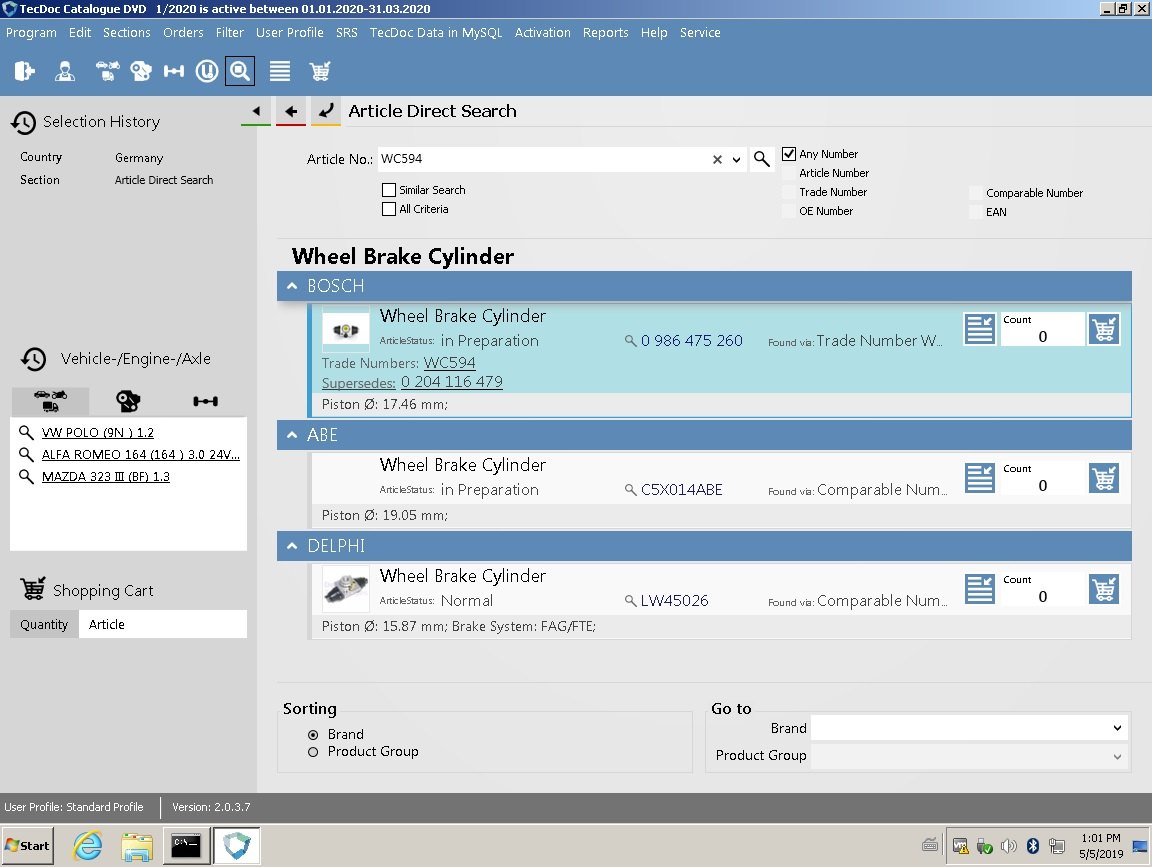The height and width of the screenshot is (867, 1152).
Task: Open the list view toolbar icon
Action: pos(280,71)
